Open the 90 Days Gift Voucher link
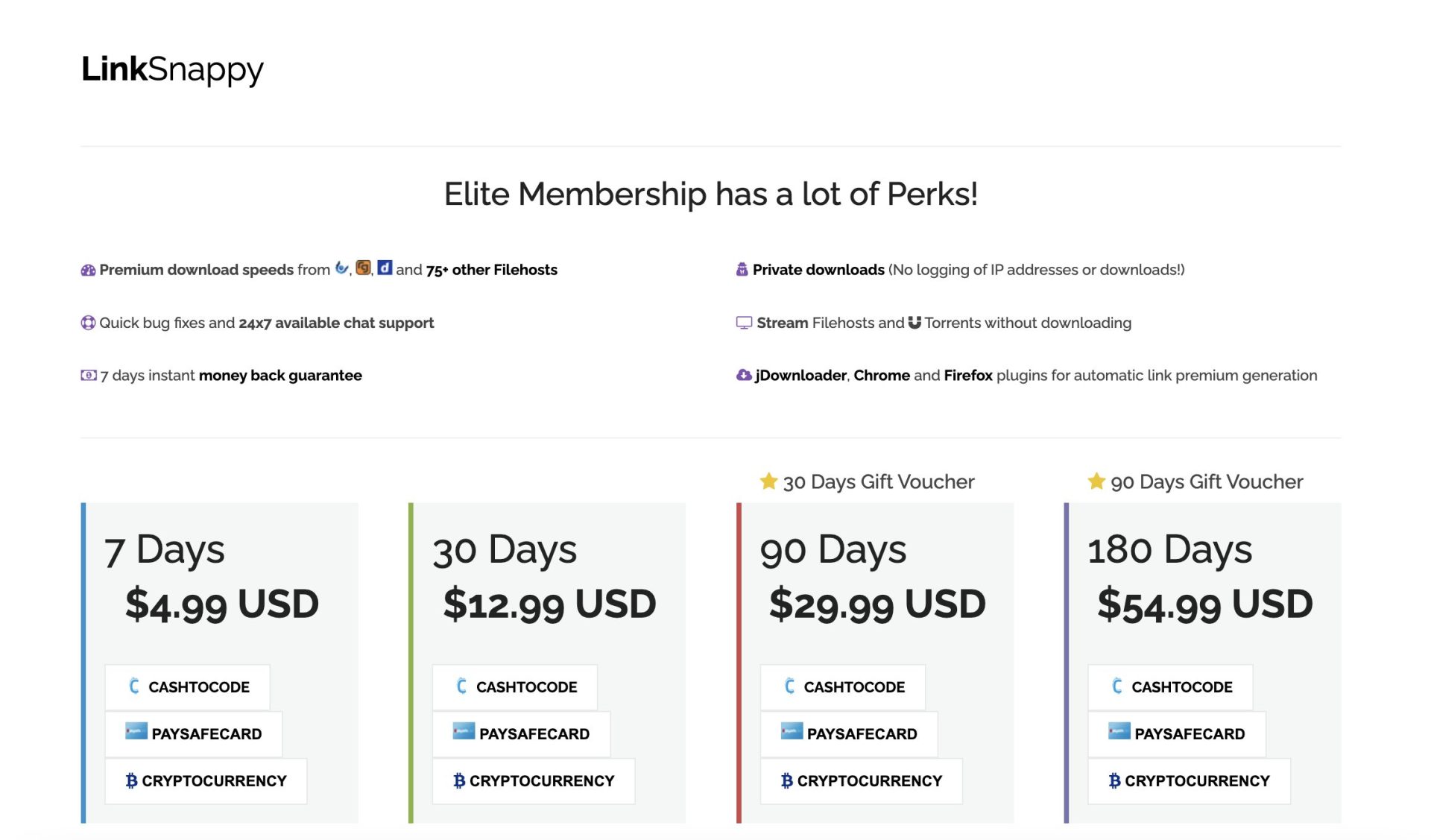Viewport: 1431px width, 840px height. point(1206,482)
